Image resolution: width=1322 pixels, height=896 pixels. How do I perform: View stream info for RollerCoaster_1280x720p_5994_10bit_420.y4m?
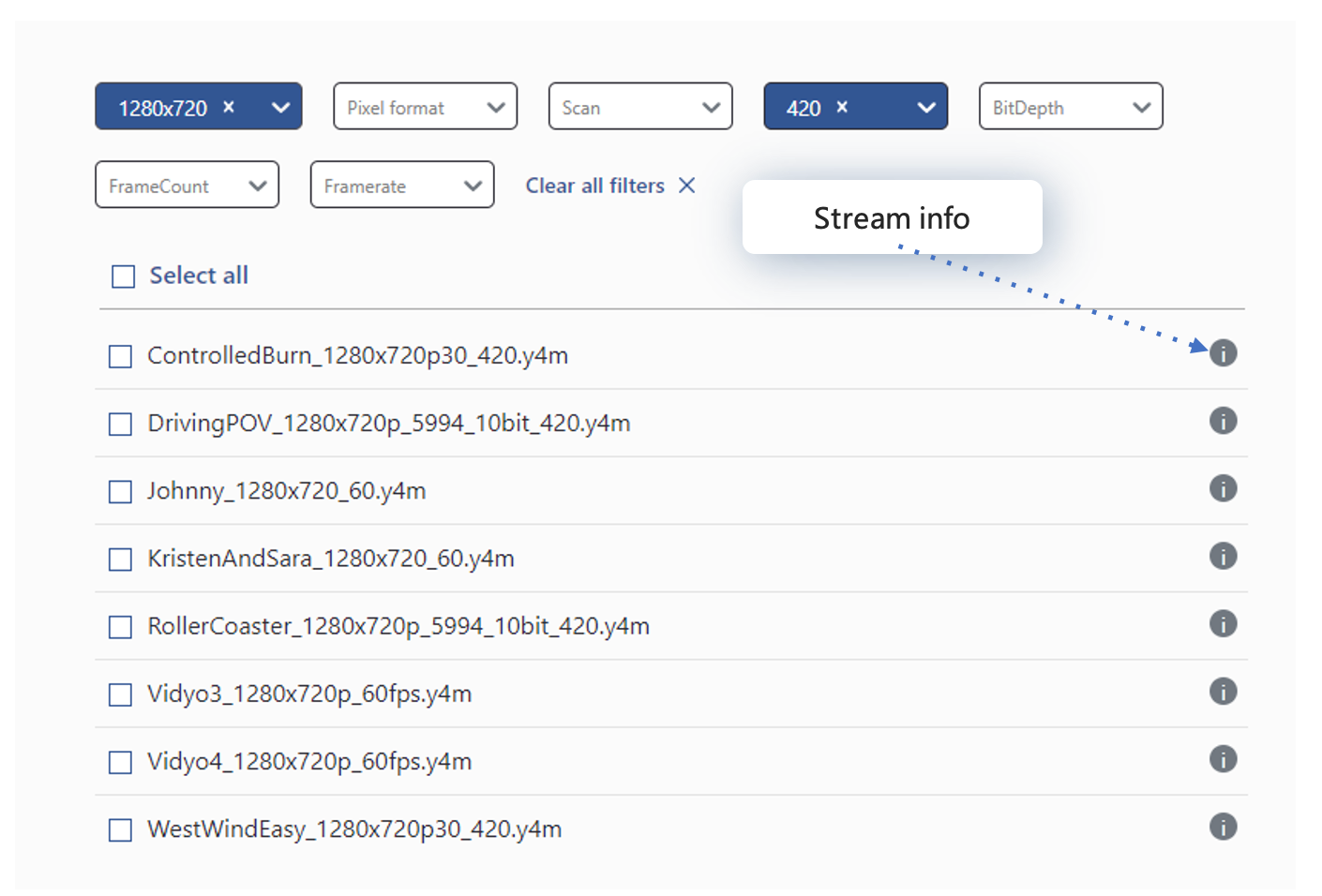click(1223, 623)
